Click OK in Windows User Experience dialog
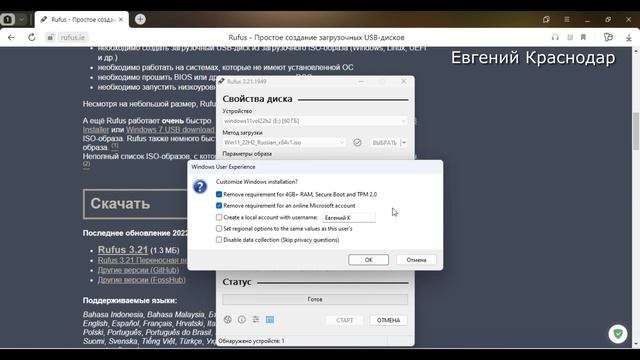Viewport: 640px width, 360px height. [x=368, y=260]
